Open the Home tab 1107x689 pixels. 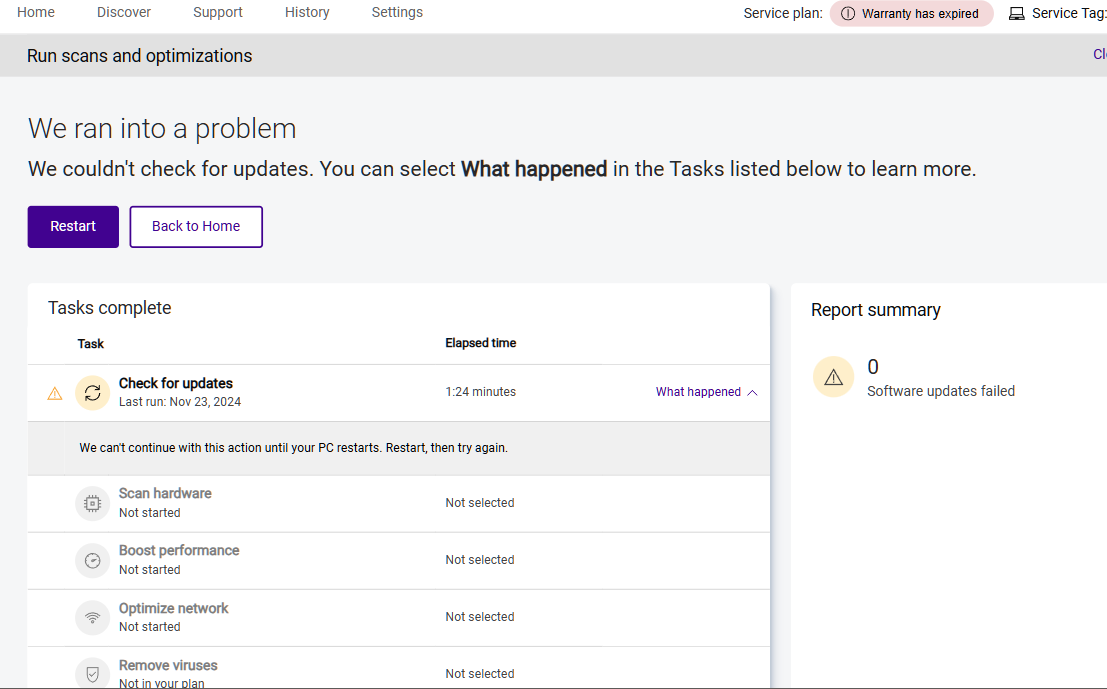point(36,12)
